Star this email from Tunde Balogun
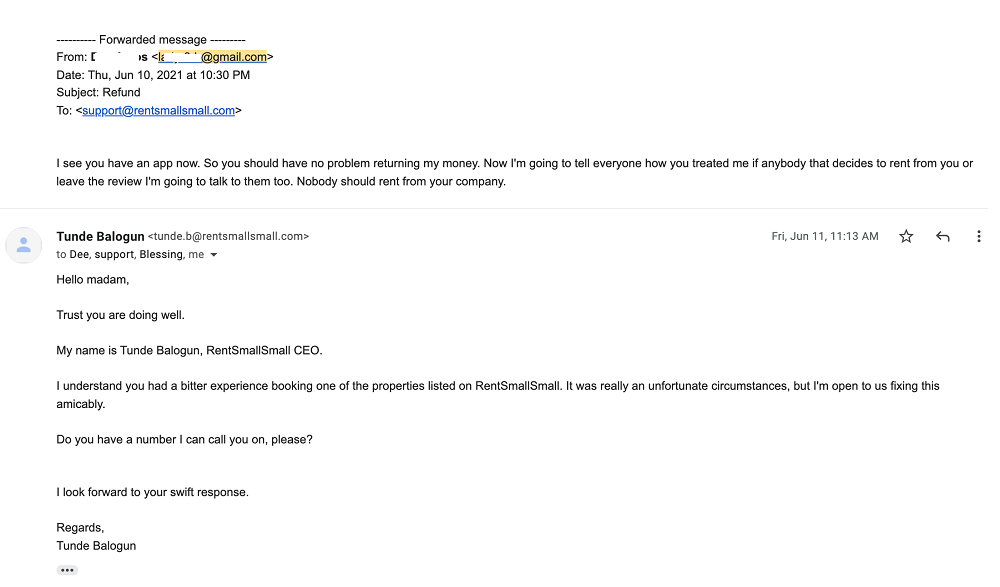1000x587 pixels. click(906, 237)
